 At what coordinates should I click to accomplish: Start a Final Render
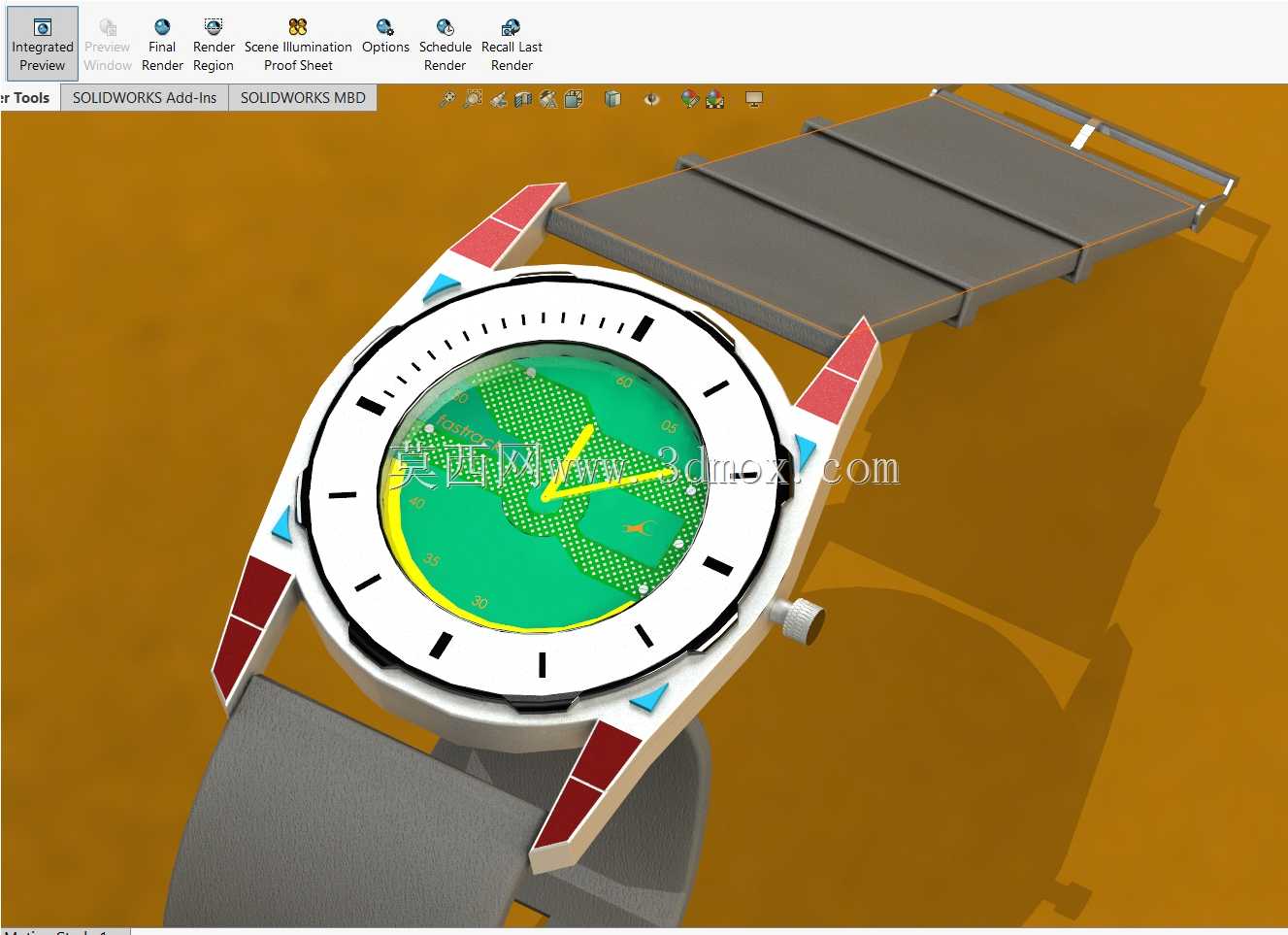click(162, 45)
